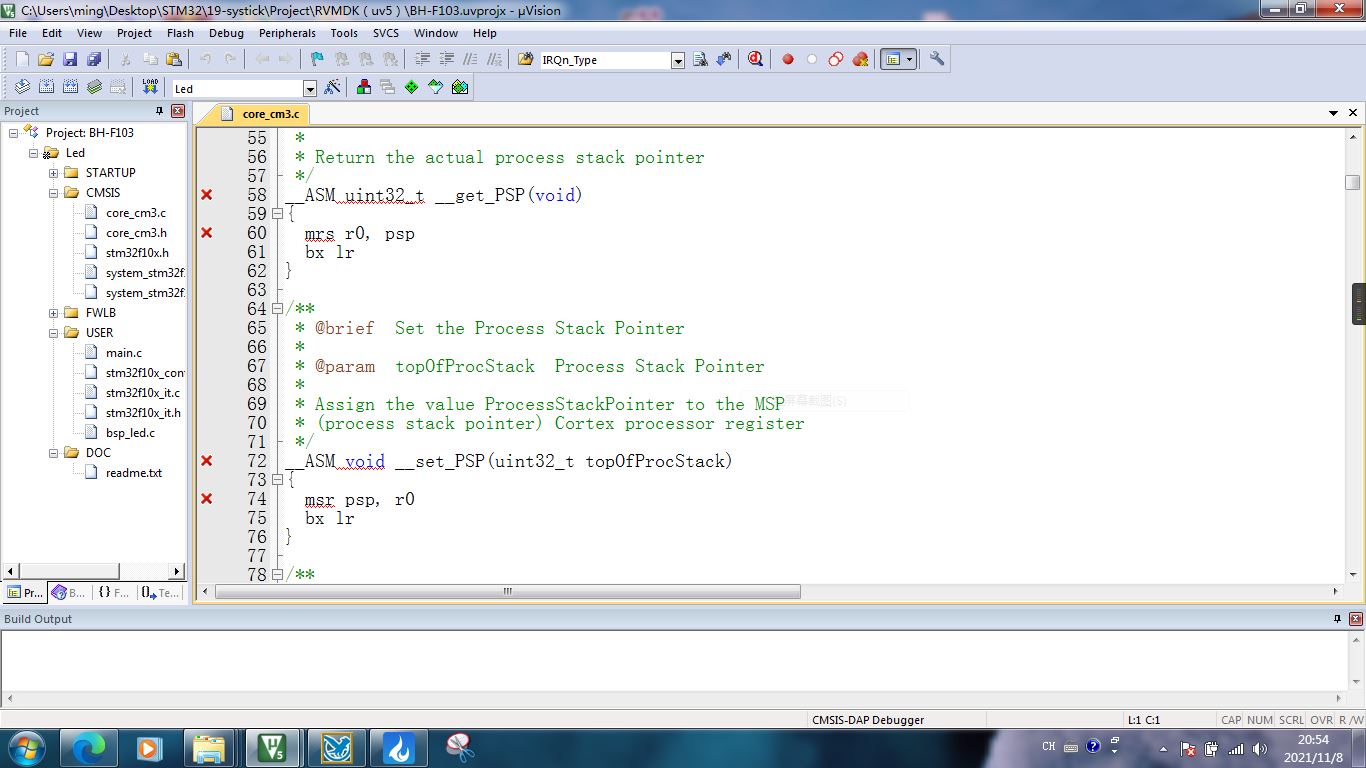Save the current file icon

70,59
